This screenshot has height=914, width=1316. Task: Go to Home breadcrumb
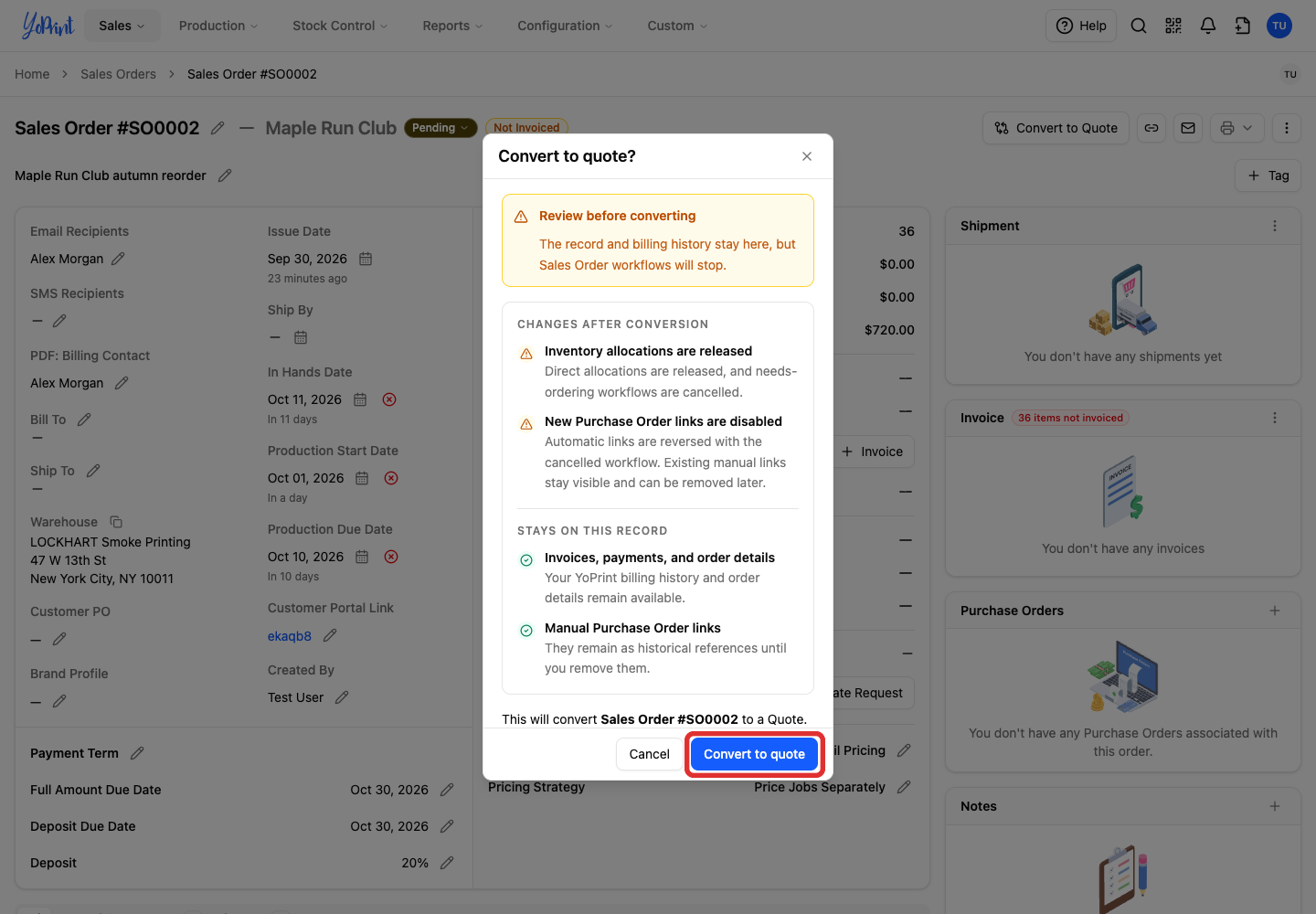click(32, 74)
